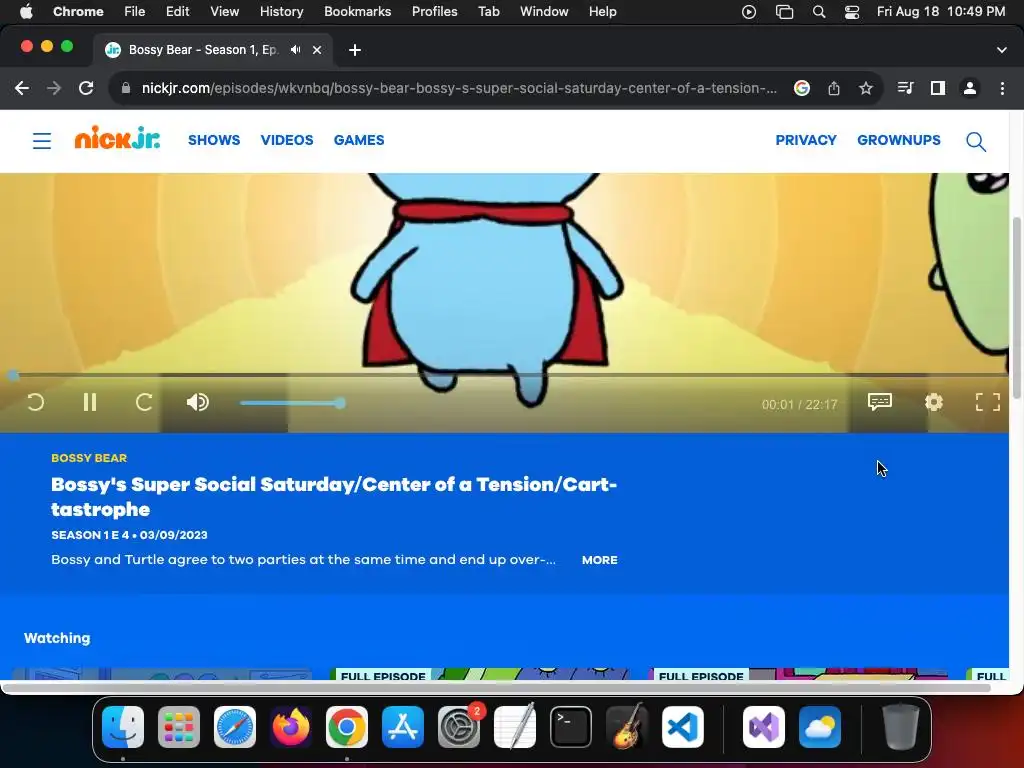Image resolution: width=1024 pixels, height=768 pixels.
Task: Open Finder from the Dock
Action: pyautogui.click(x=123, y=726)
